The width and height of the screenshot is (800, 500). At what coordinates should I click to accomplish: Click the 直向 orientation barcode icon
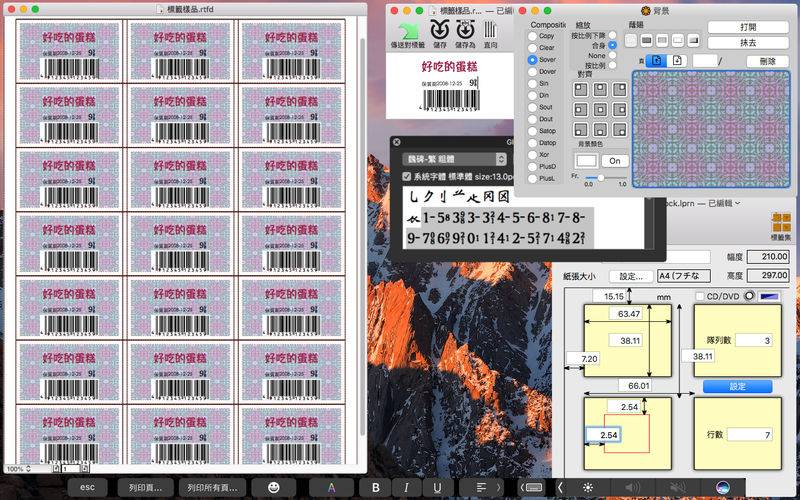coord(490,31)
